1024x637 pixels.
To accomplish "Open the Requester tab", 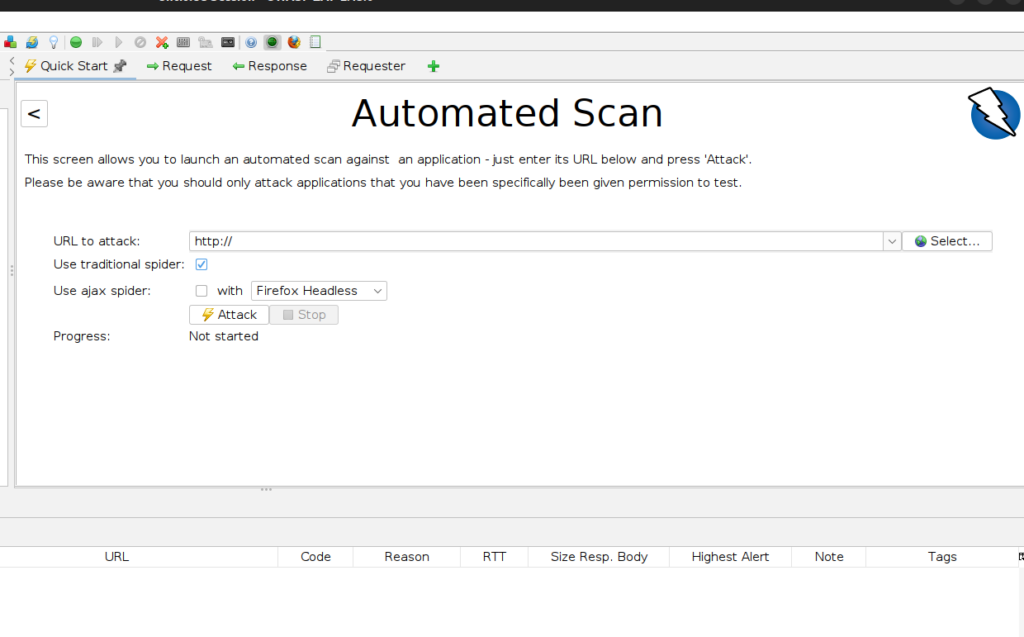I will tap(366, 66).
